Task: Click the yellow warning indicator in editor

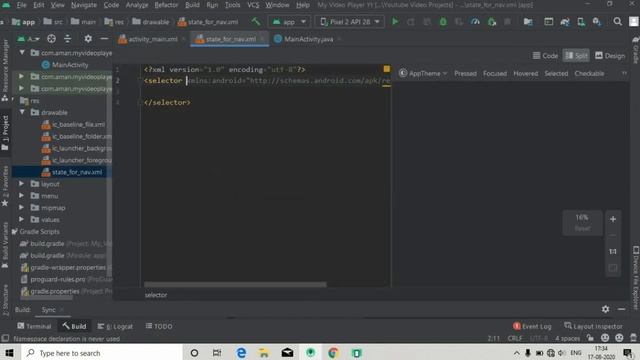Action: tap(387, 69)
